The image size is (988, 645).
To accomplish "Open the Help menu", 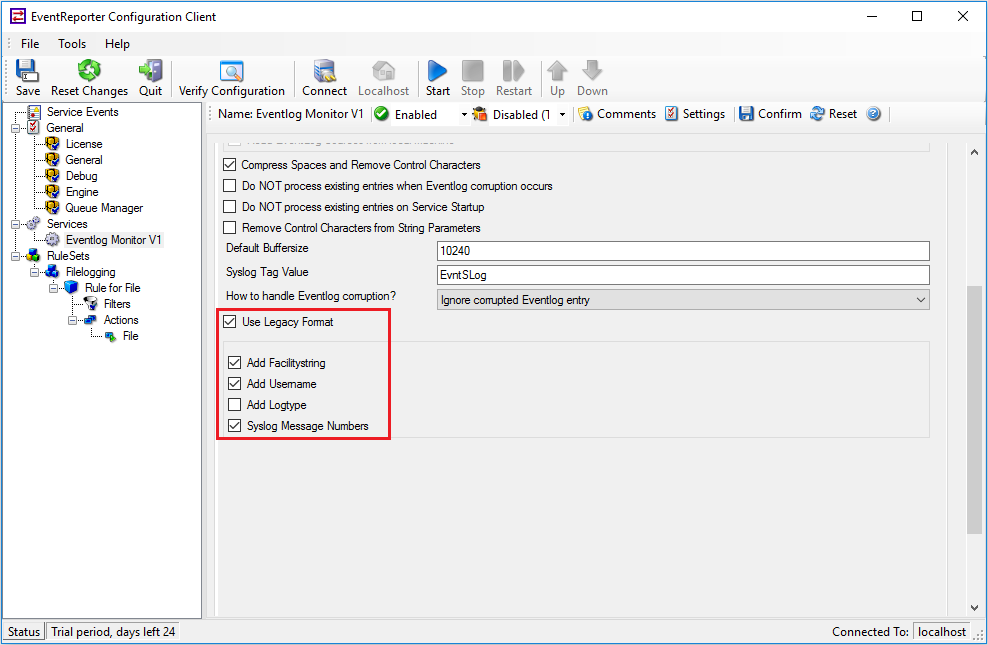I will click(117, 43).
